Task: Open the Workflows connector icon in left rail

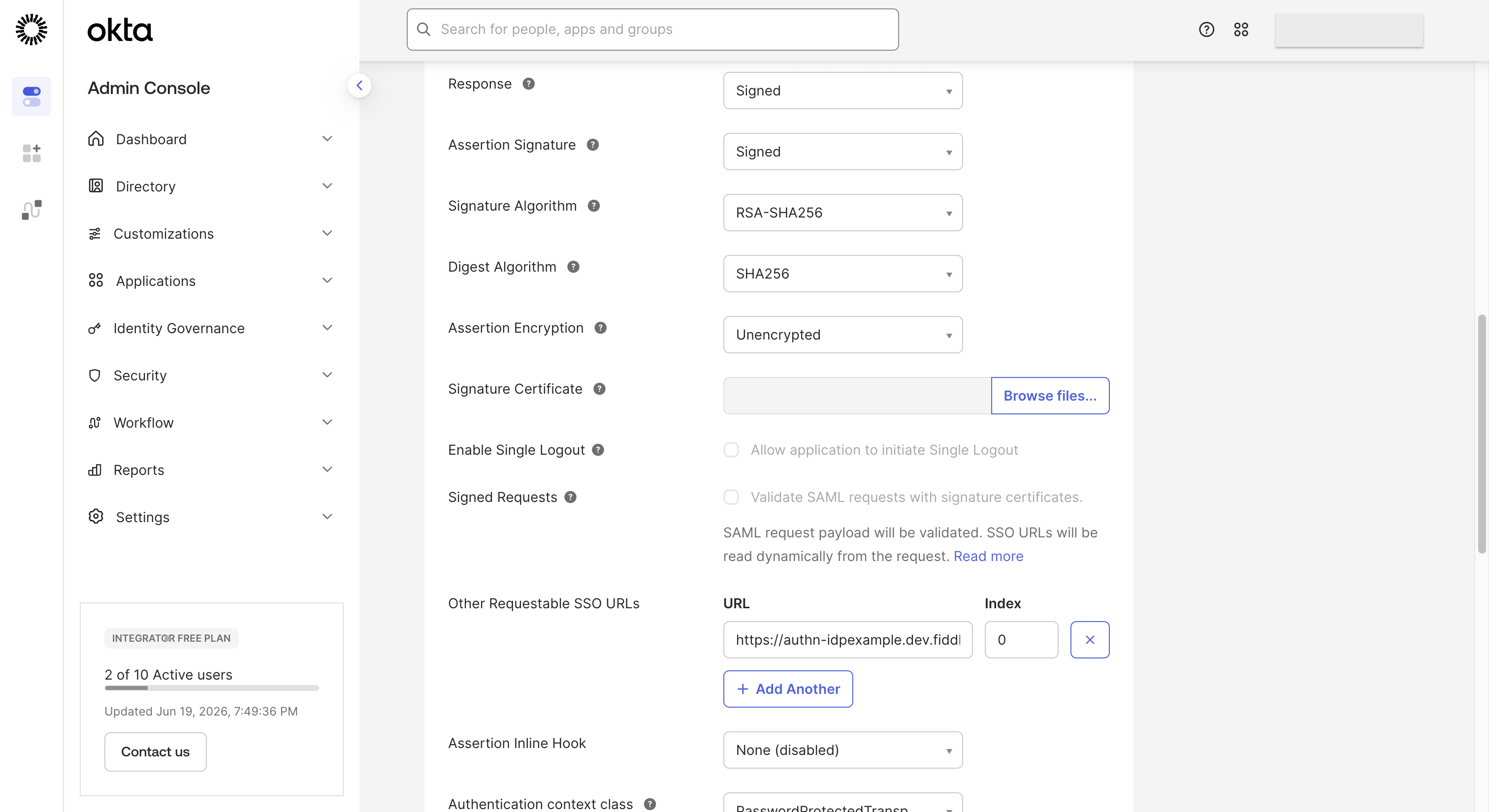Action: 31,210
